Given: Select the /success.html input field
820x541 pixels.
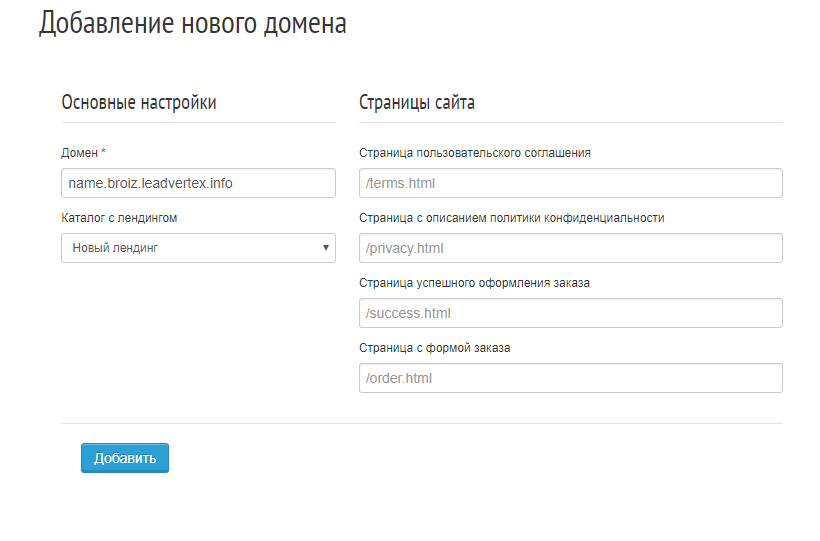Looking at the screenshot, I should pos(571,313).
